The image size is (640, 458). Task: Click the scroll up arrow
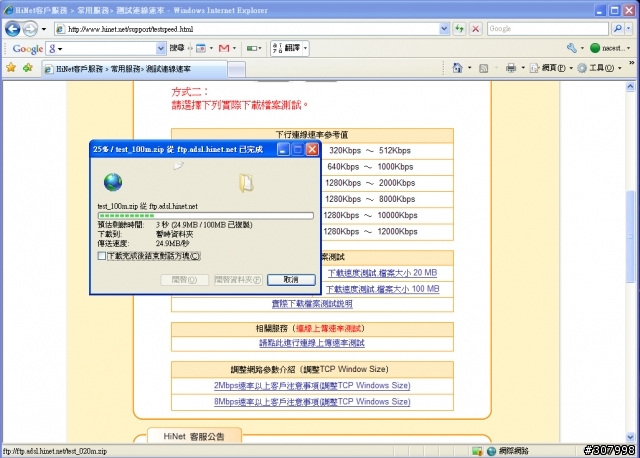tap(631, 87)
